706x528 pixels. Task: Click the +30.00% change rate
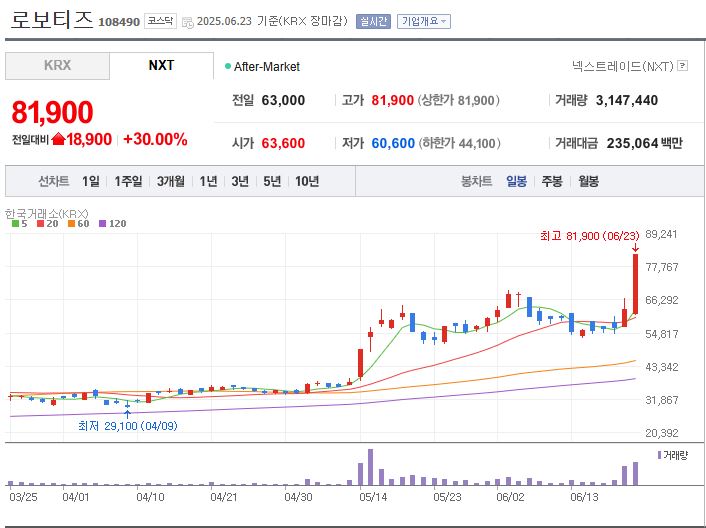tap(155, 139)
